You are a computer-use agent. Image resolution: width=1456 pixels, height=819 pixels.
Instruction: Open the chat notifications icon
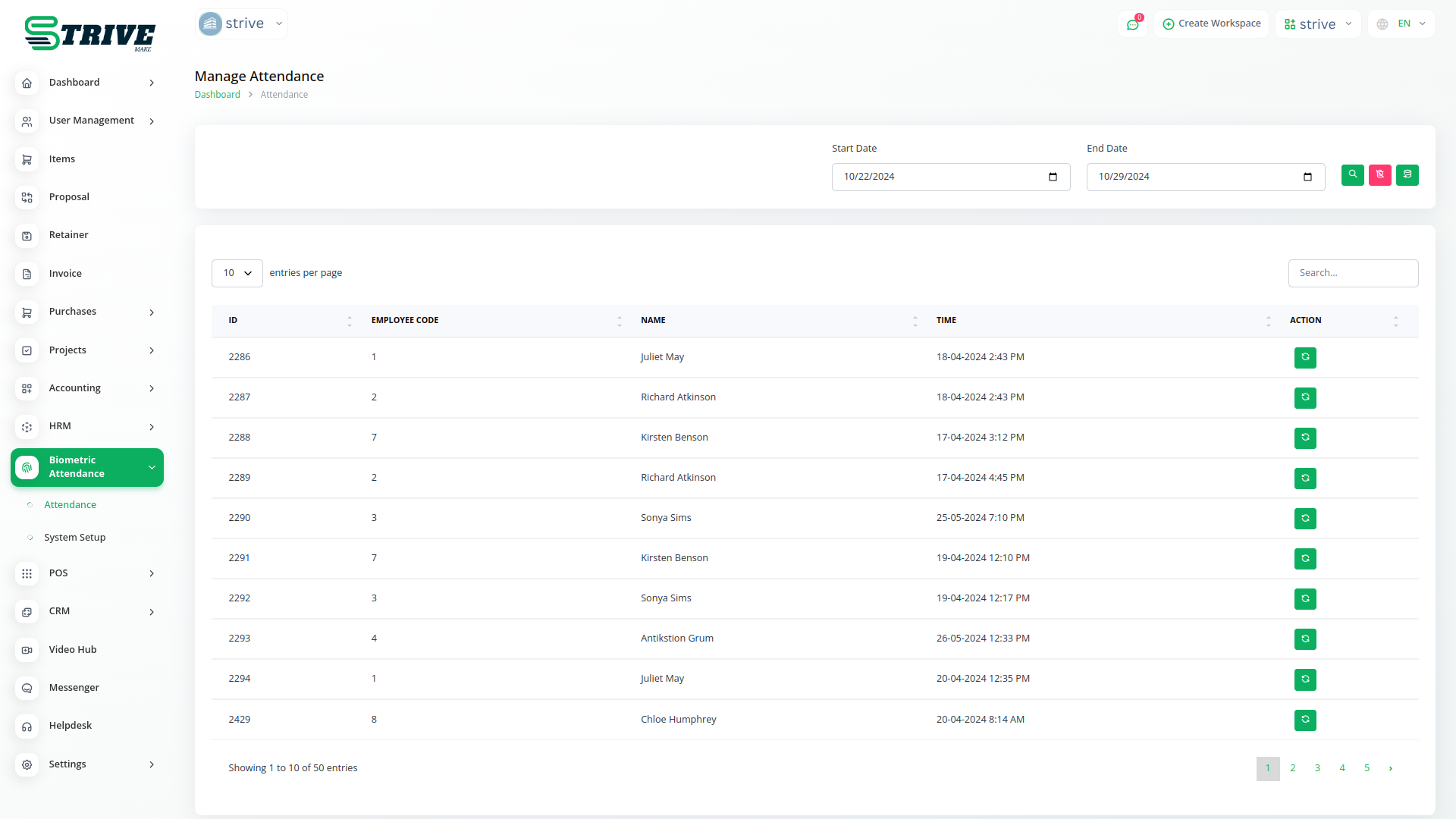click(1132, 24)
